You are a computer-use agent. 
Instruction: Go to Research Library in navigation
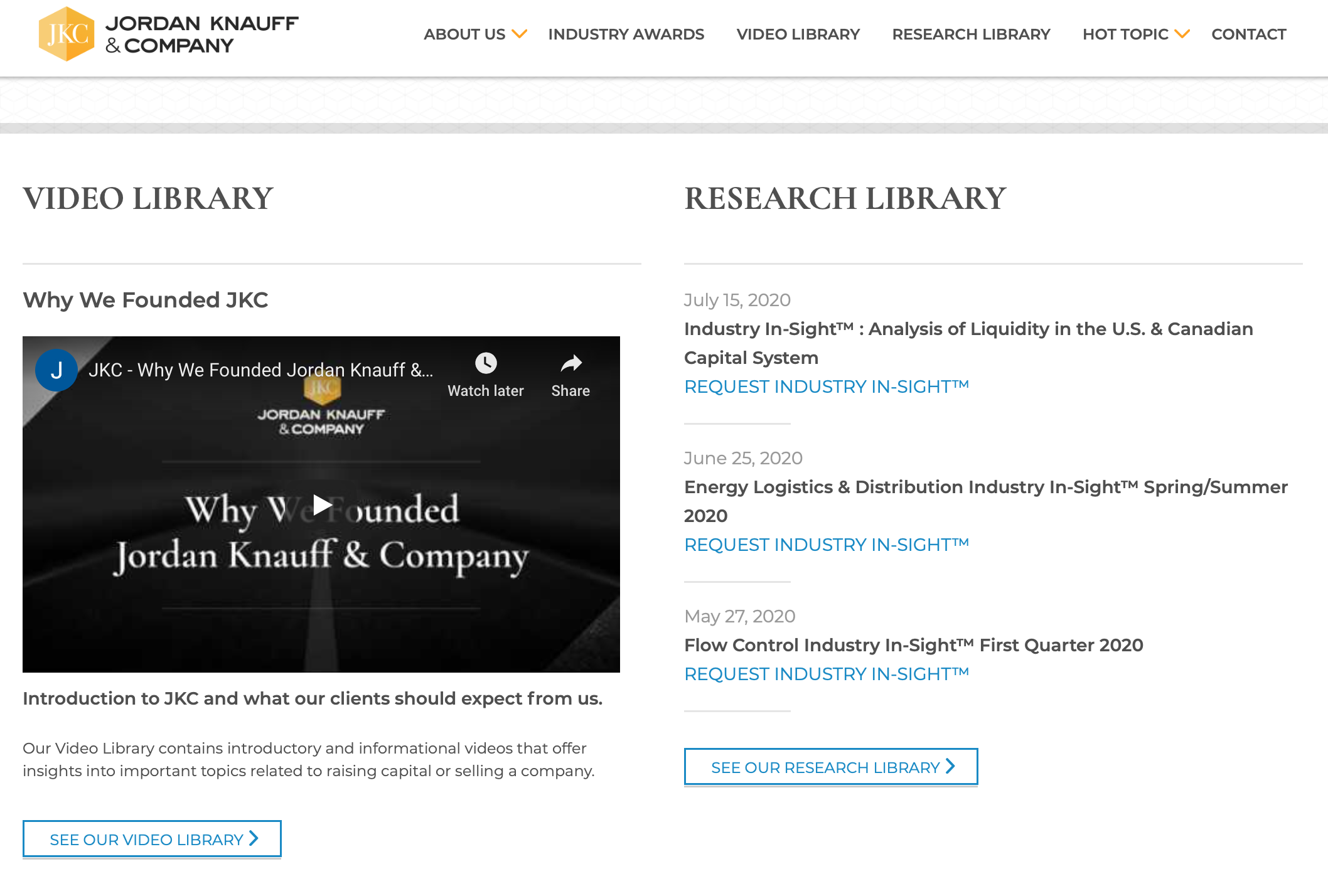[x=972, y=35]
